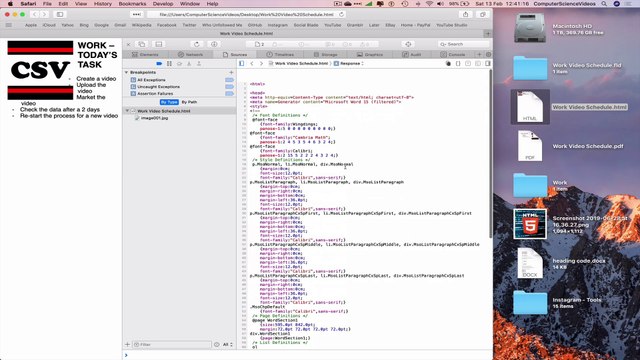Click the step out icon
This screenshot has width=640, height=360.
pos(199,64)
